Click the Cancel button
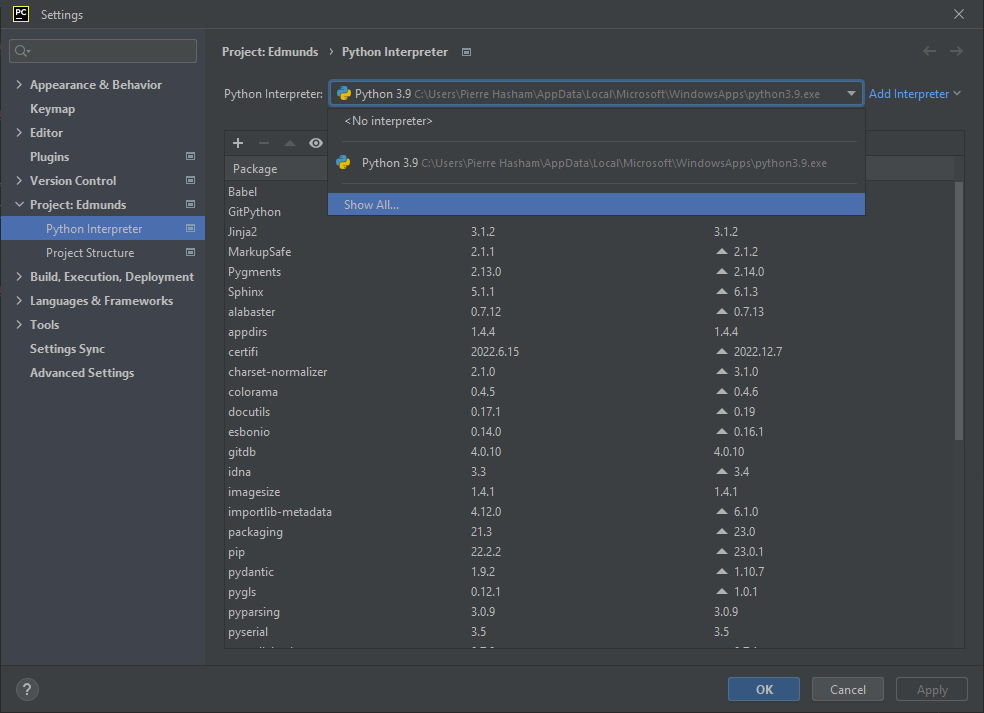This screenshot has height=713, width=984. (848, 689)
